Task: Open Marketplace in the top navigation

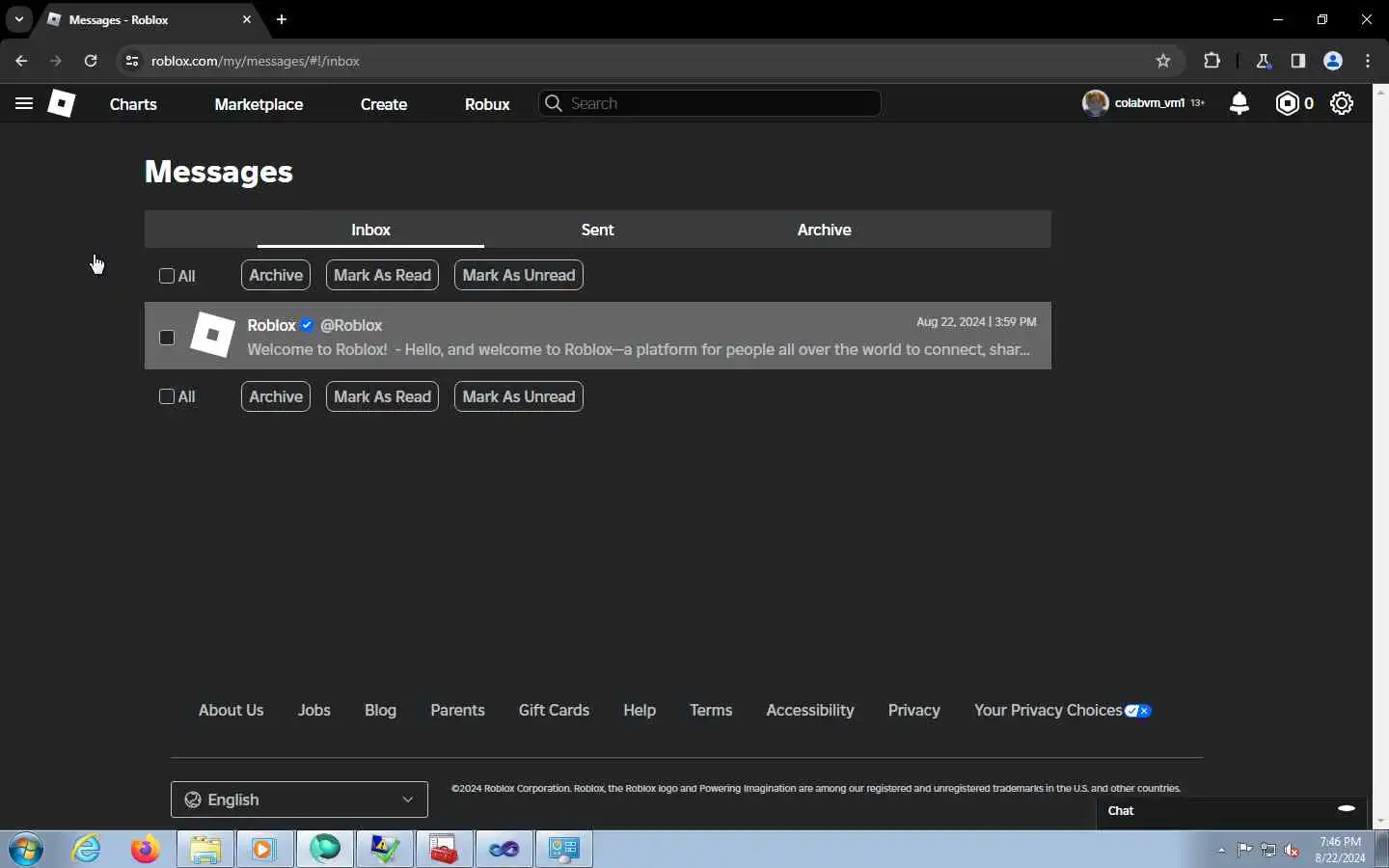Action: coord(259,104)
